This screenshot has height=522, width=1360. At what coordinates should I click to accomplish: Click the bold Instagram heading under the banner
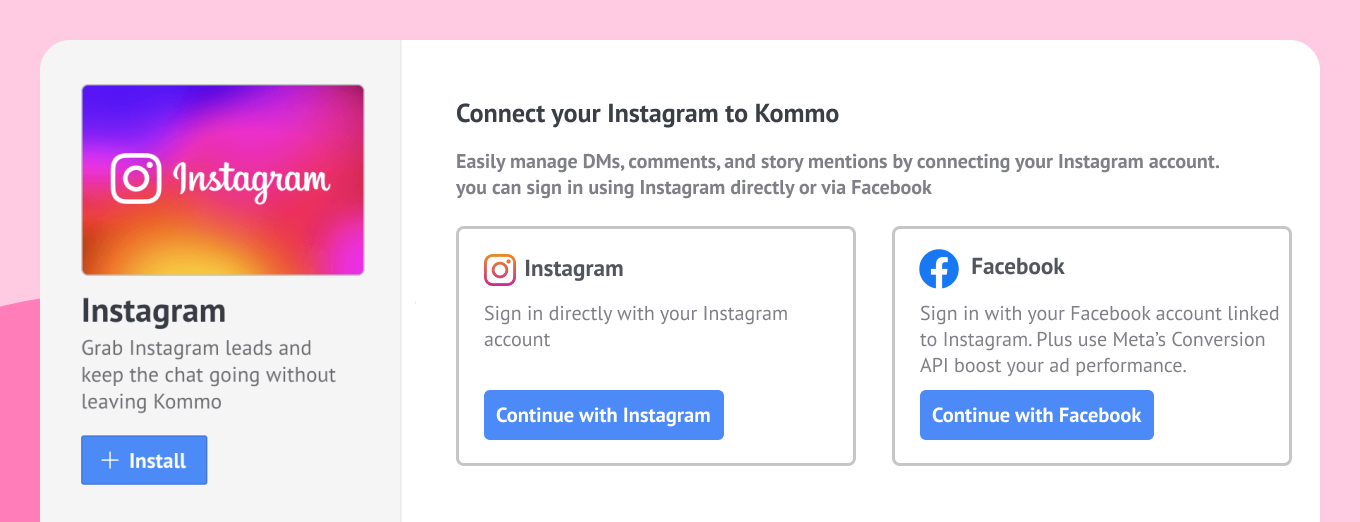click(153, 311)
